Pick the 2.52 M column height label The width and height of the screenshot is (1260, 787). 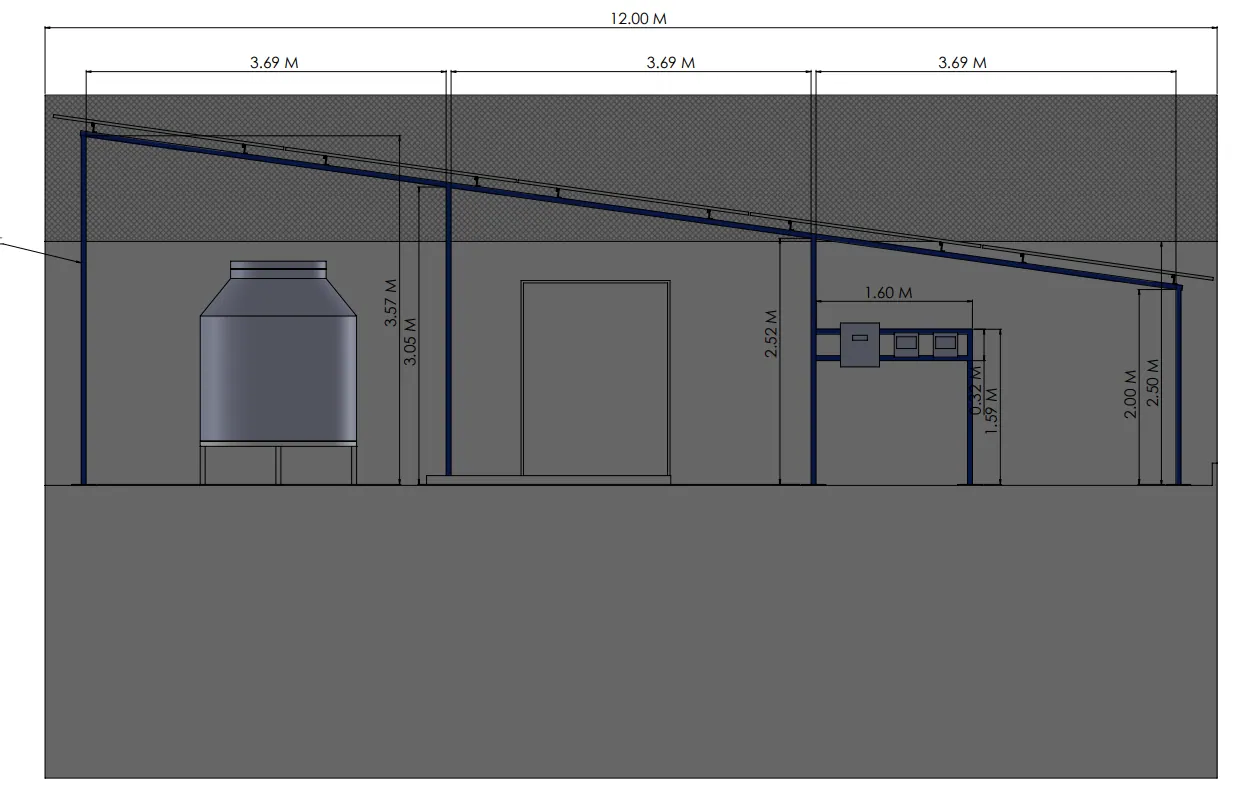pos(771,334)
